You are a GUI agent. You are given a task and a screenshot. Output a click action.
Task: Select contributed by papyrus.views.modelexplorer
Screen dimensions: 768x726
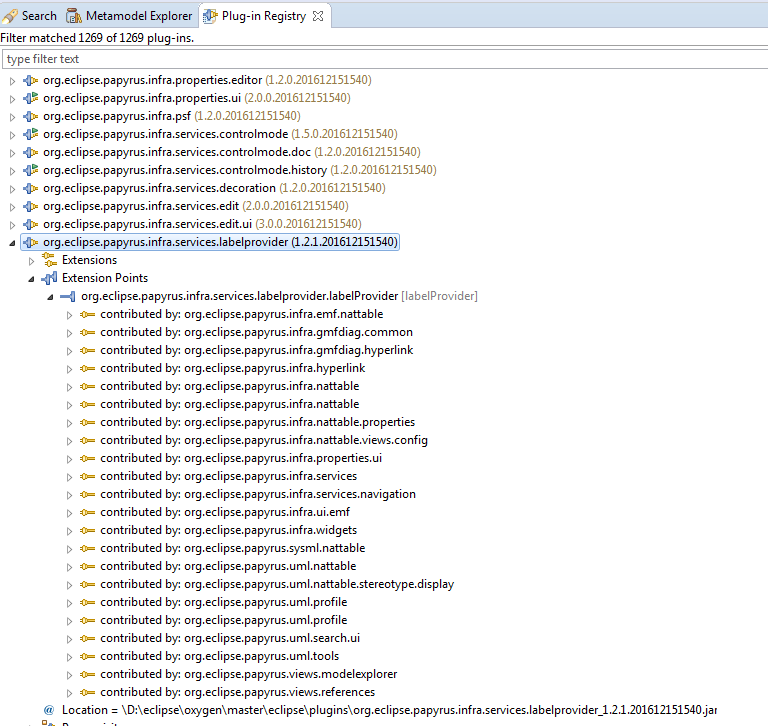pyautogui.click(x=249, y=675)
